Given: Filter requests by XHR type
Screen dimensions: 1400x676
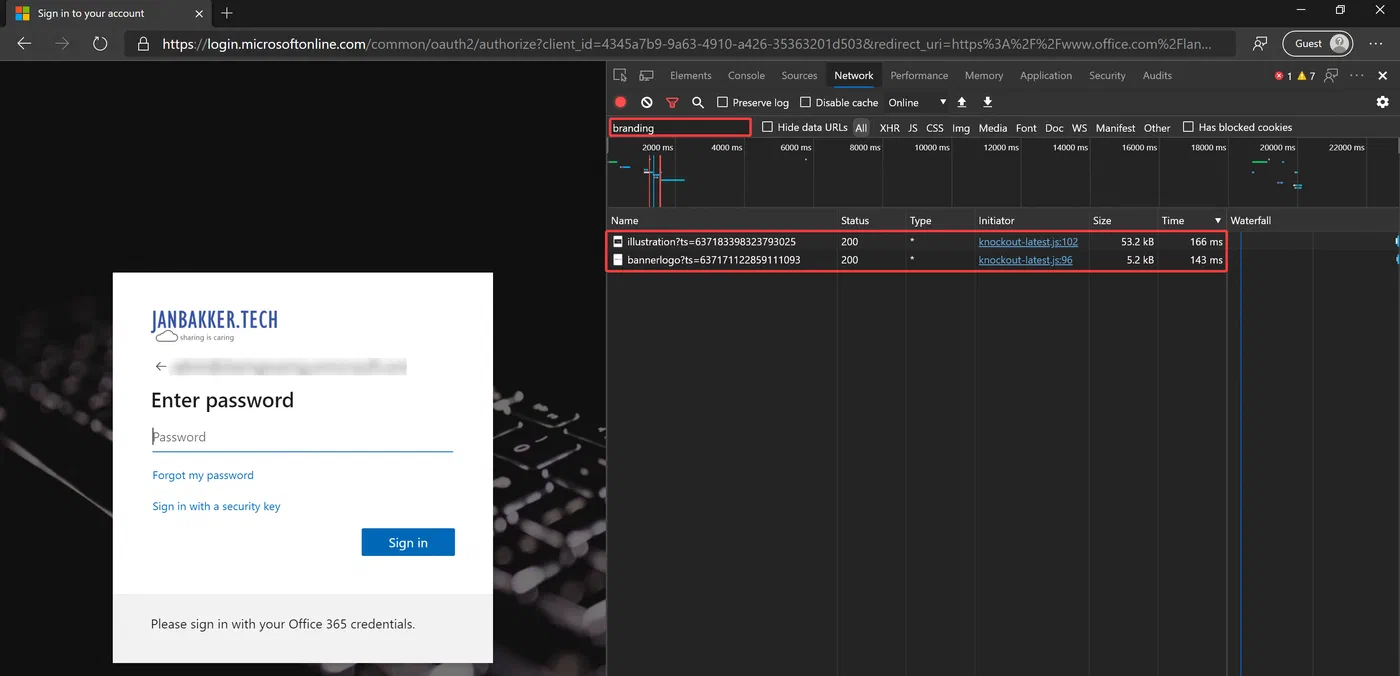Looking at the screenshot, I should [889, 128].
